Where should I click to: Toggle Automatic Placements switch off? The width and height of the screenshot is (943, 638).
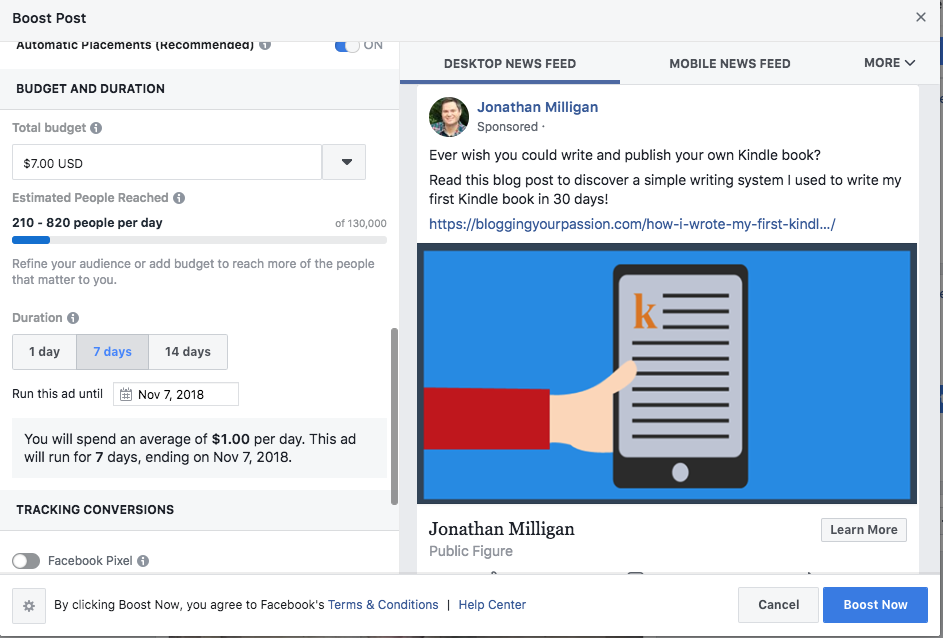[x=347, y=46]
